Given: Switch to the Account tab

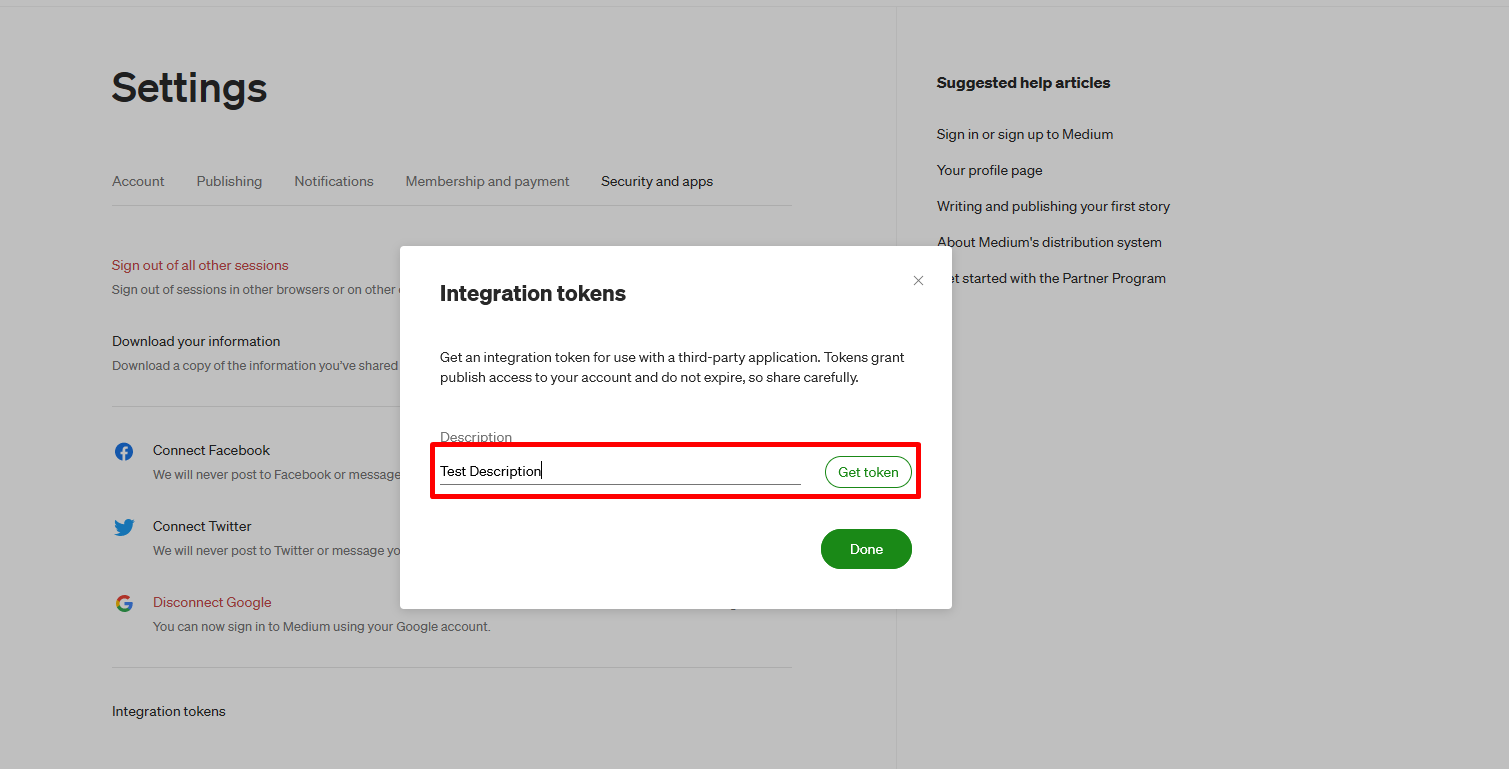Looking at the screenshot, I should (138, 181).
